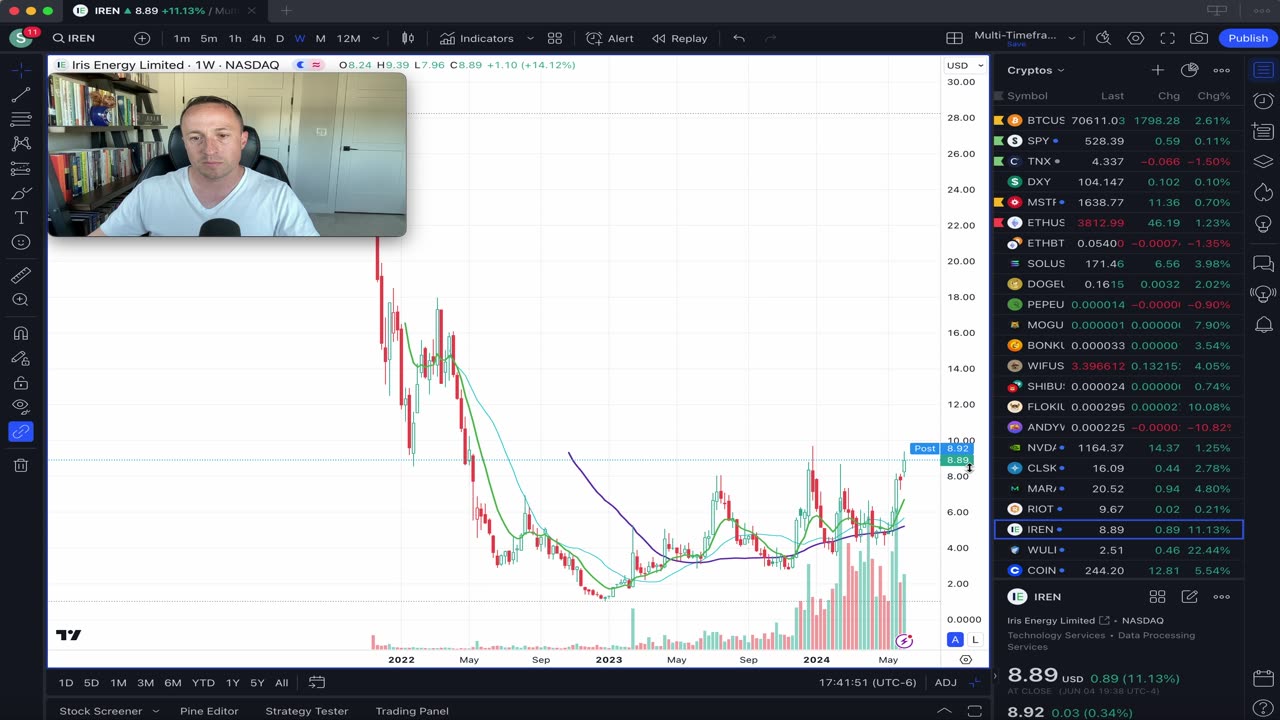Image resolution: width=1280 pixels, height=720 pixels.
Task: Open the notifications bell icon
Action: coord(1263,324)
